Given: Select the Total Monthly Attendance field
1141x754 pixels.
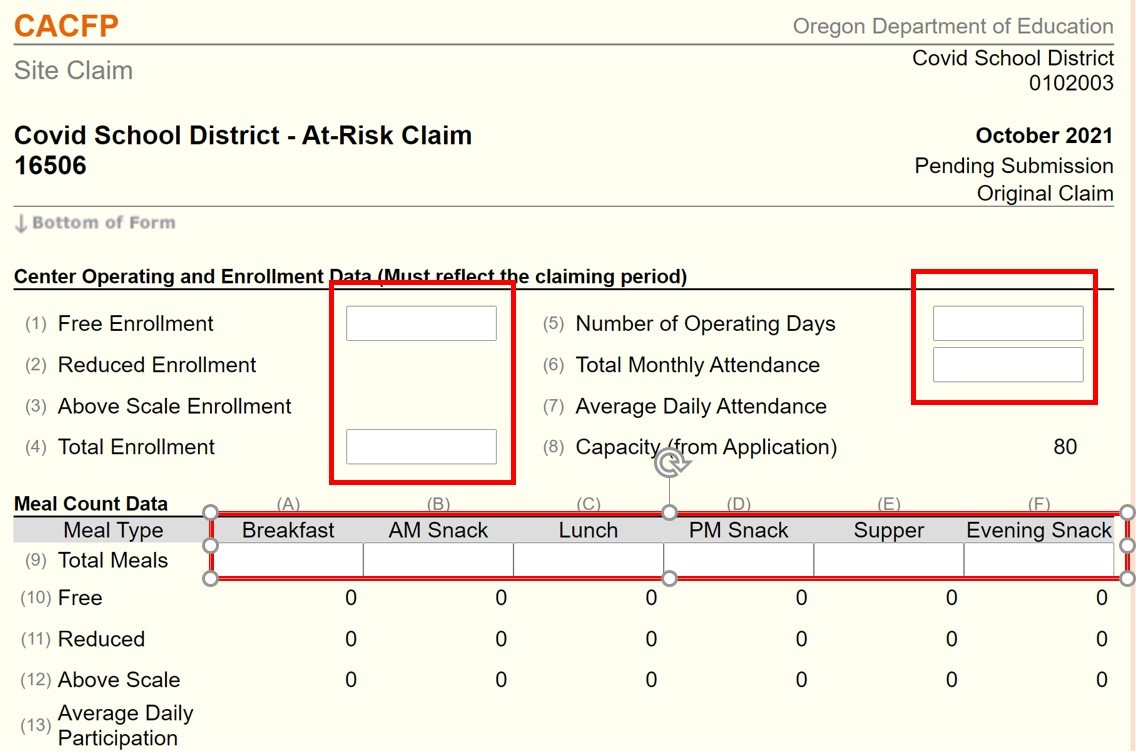Looking at the screenshot, I should [1007, 365].
